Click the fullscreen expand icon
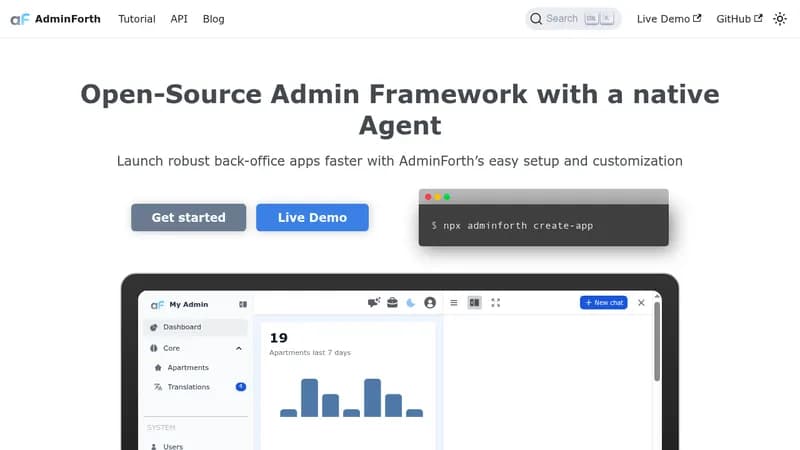This screenshot has width=800, height=450. point(495,303)
